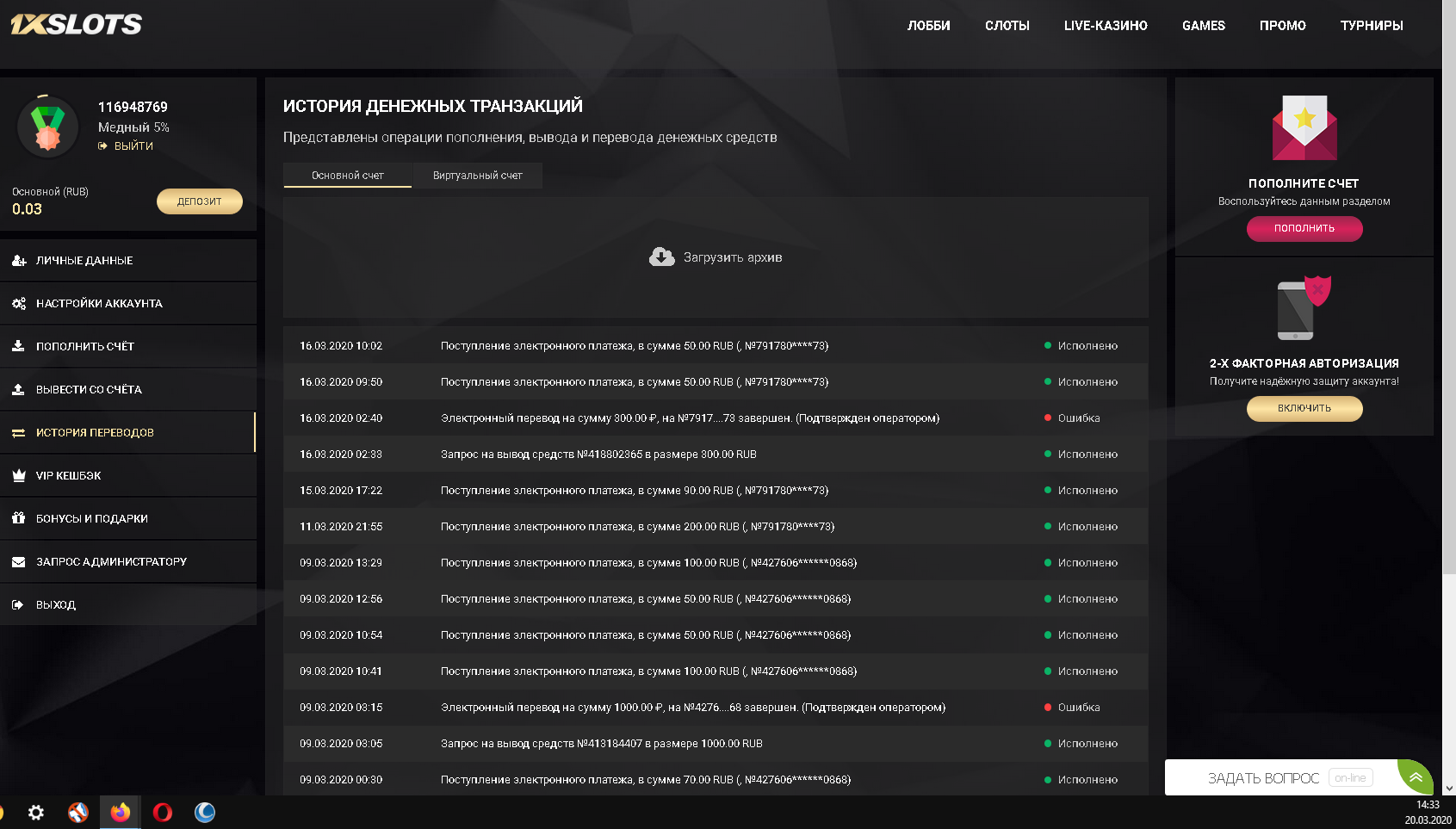Click the medal bronze level avatar
Image resolution: width=1456 pixels, height=829 pixels.
tap(48, 128)
